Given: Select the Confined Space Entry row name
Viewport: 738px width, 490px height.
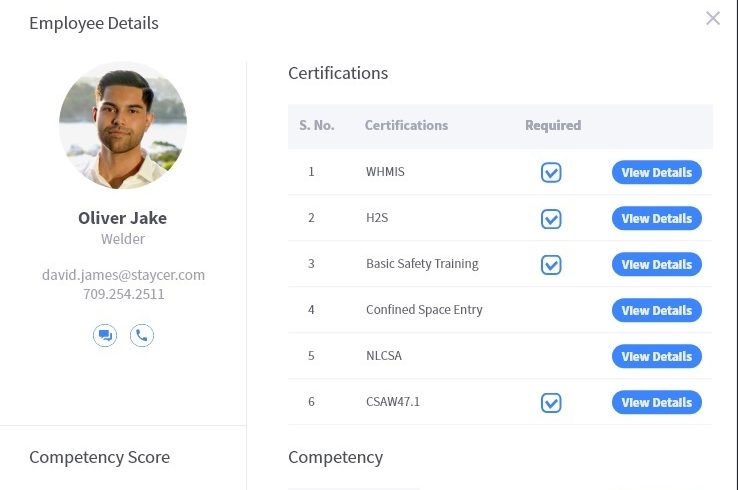Looking at the screenshot, I should coord(424,310).
